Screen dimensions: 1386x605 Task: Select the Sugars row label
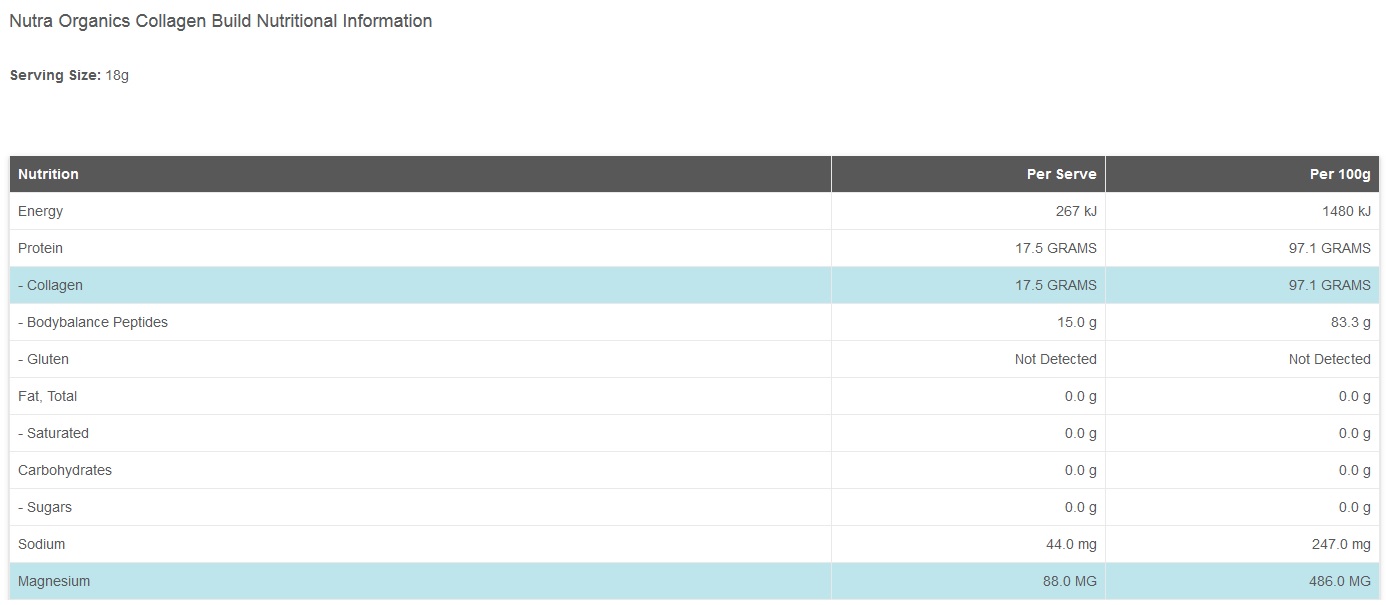coord(45,507)
